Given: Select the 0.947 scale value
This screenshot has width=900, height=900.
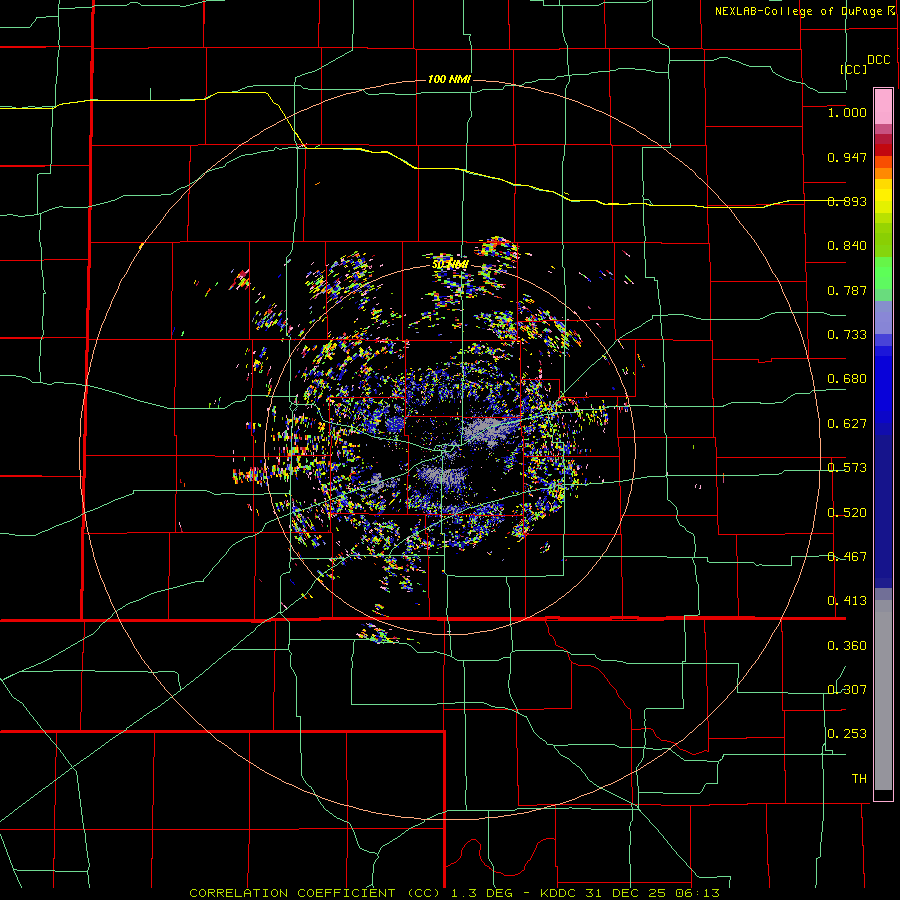Looking at the screenshot, I should (x=847, y=157).
